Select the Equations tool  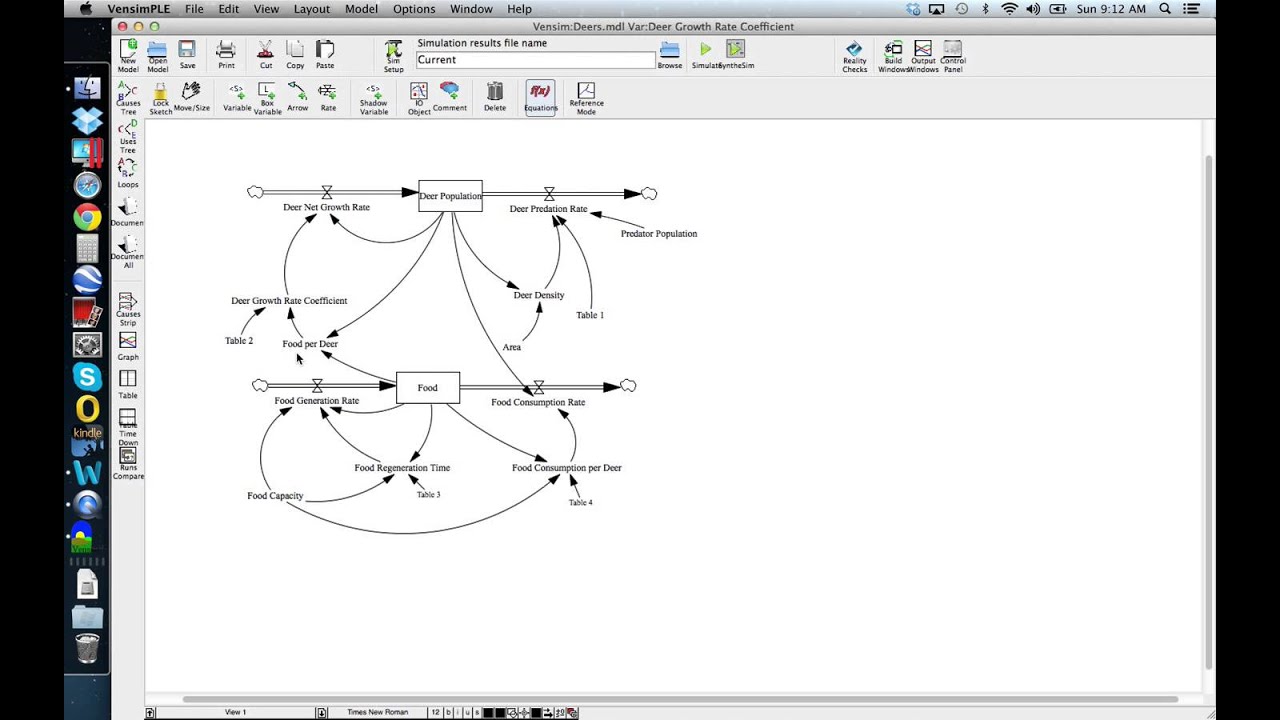click(540, 97)
